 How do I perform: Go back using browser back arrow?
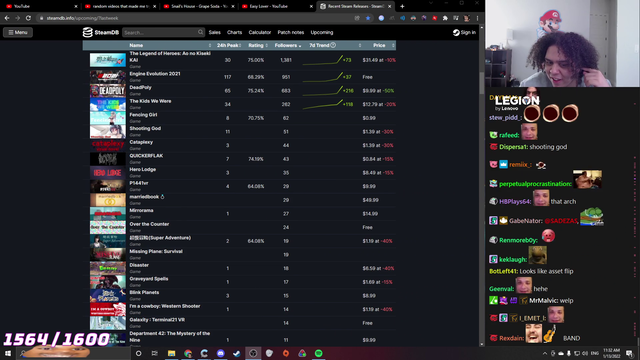[7, 18]
